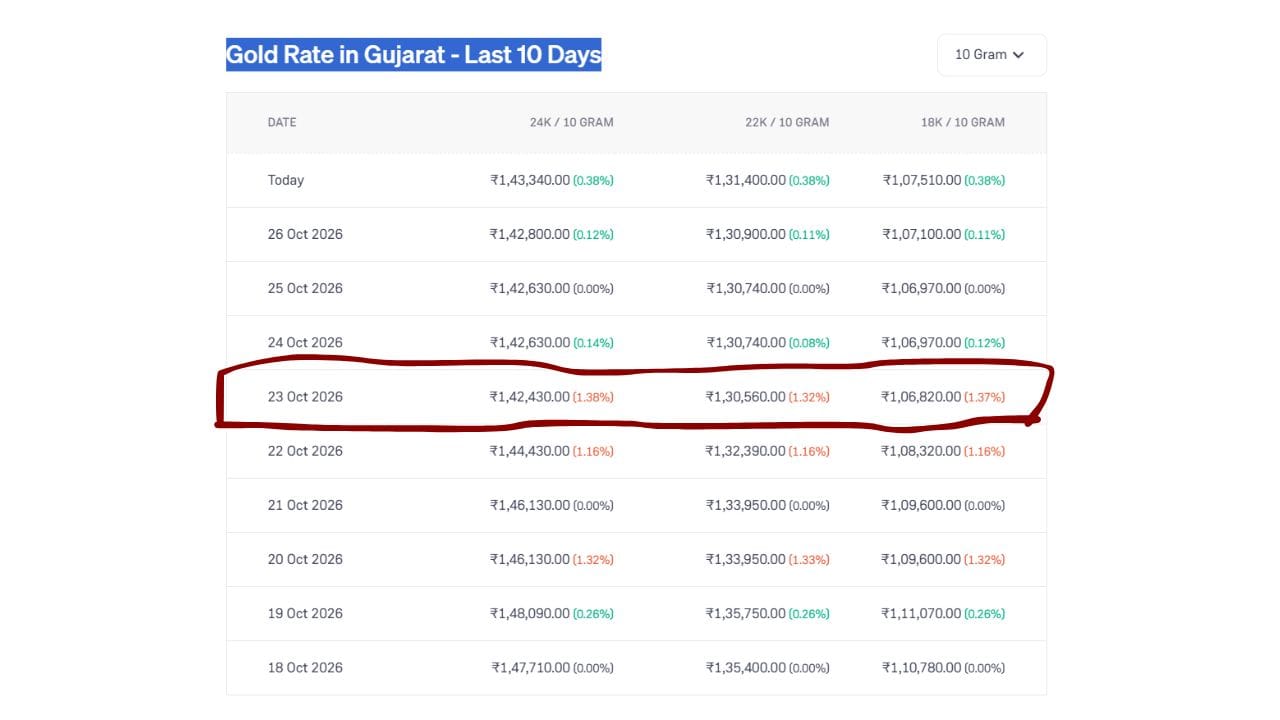Click the Gold Rate in Gujarat heading
This screenshot has height=720, width=1280.
point(414,54)
